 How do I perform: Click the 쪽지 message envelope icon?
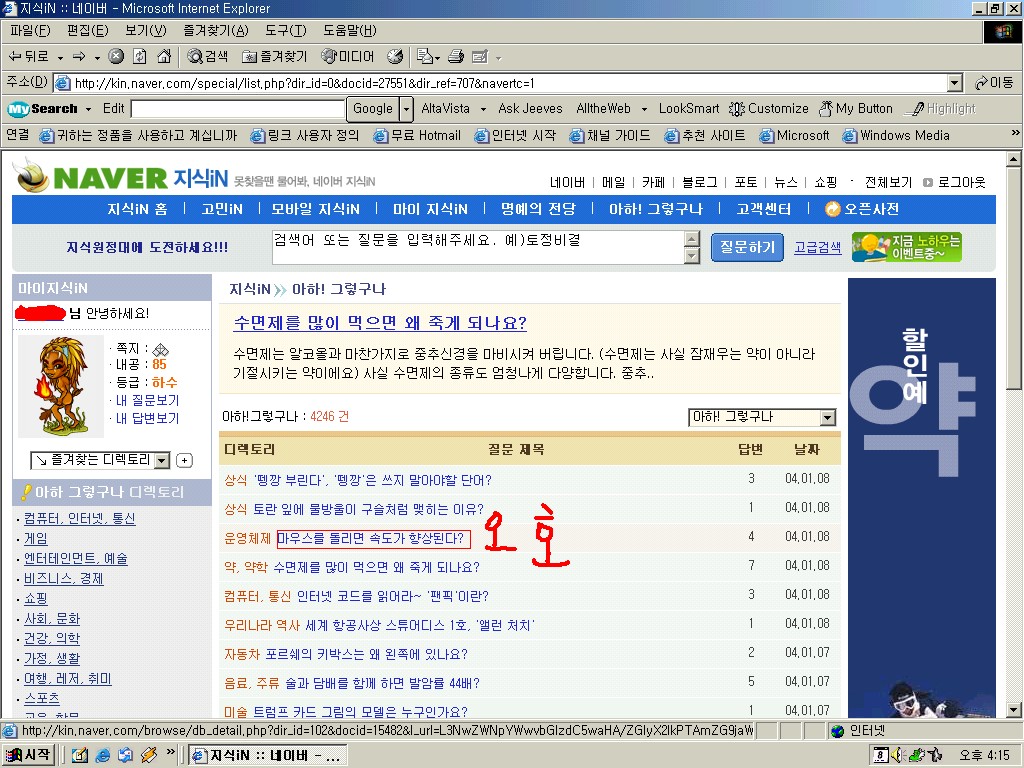pyautogui.click(x=161, y=349)
